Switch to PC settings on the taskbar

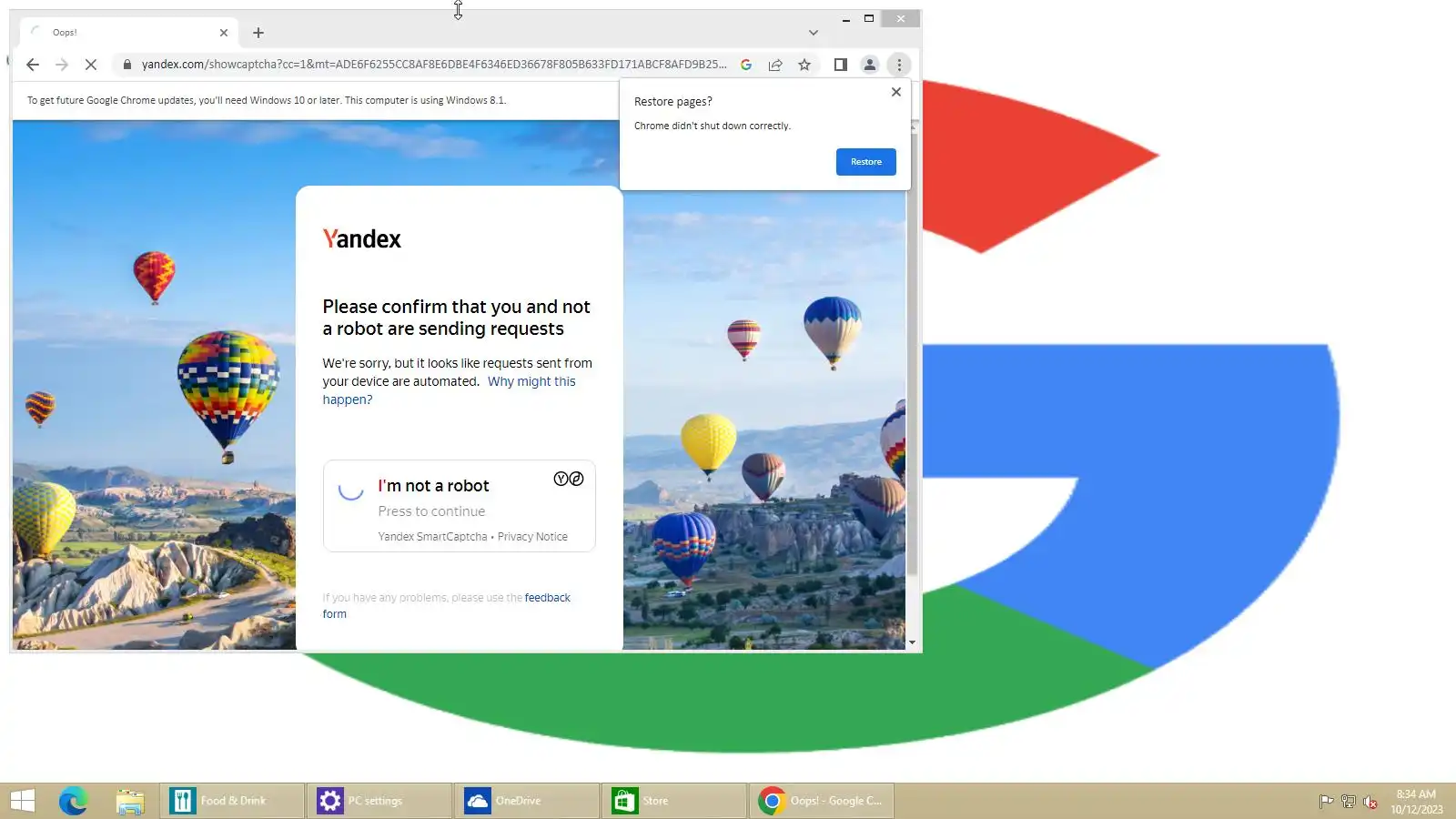(x=379, y=801)
